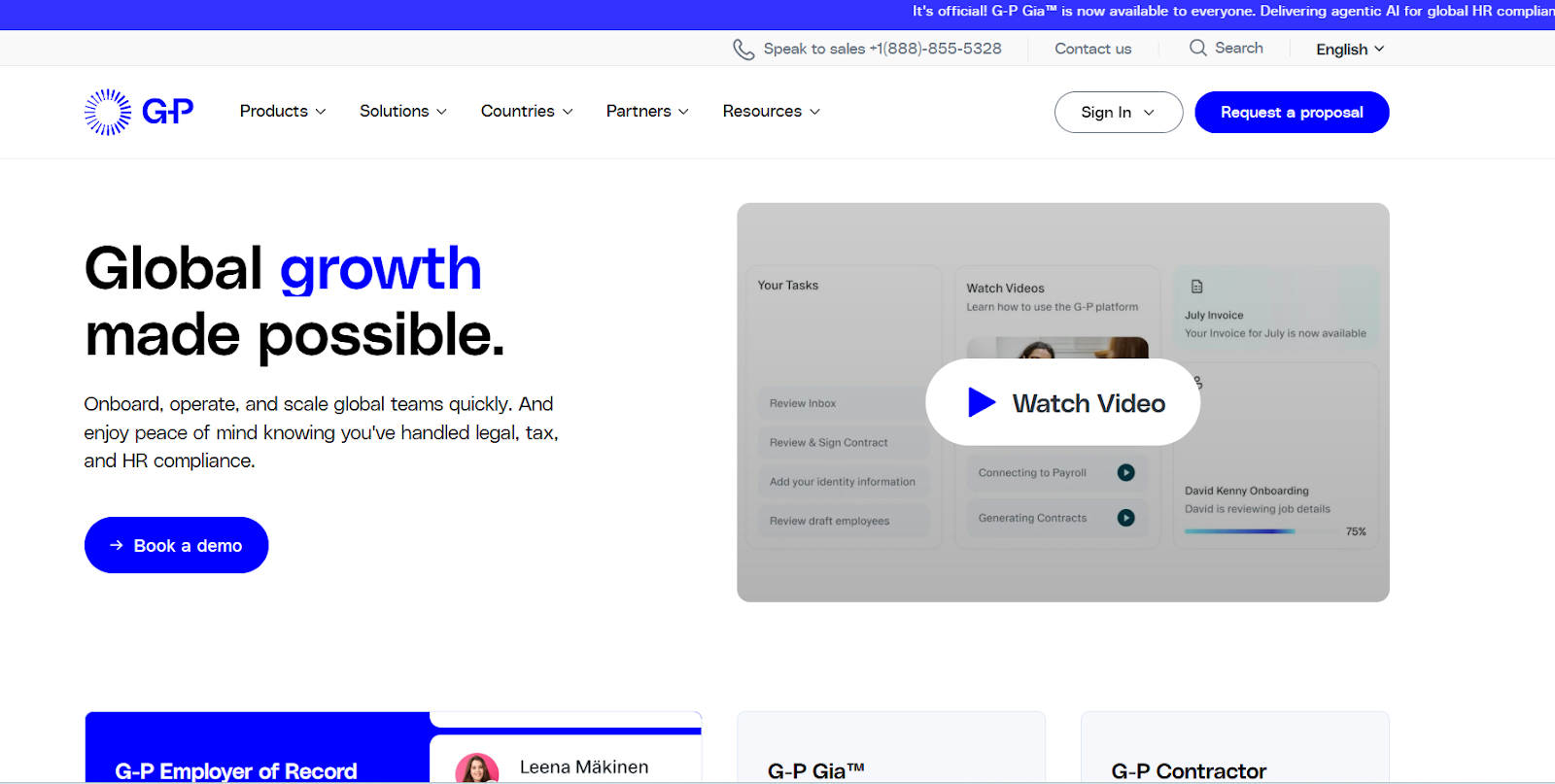Image resolution: width=1555 pixels, height=784 pixels.
Task: Expand the Solutions menu chevron
Action: click(x=441, y=112)
